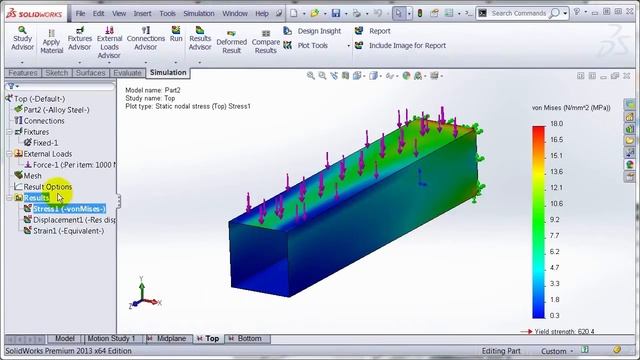Click the search magnifier icon
This screenshot has width=640, height=360.
(x=554, y=13)
